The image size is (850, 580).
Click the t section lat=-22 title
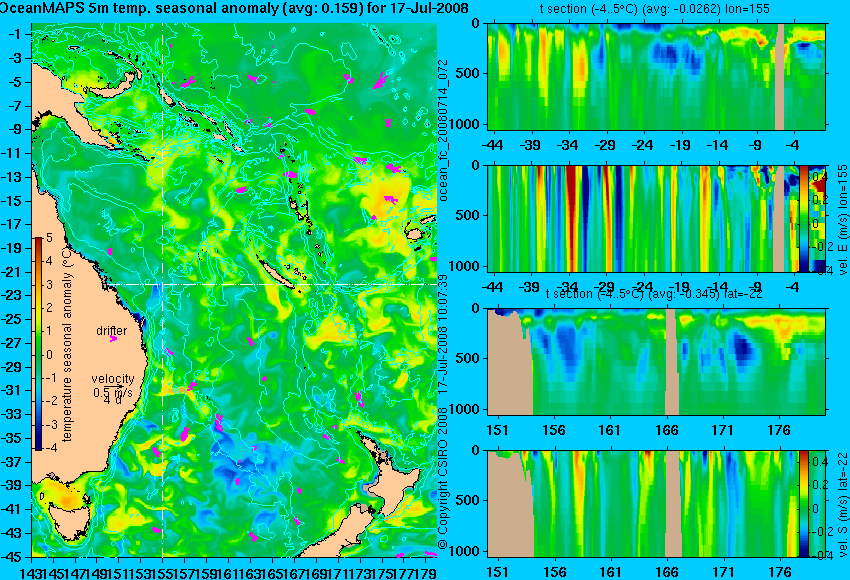point(654,294)
